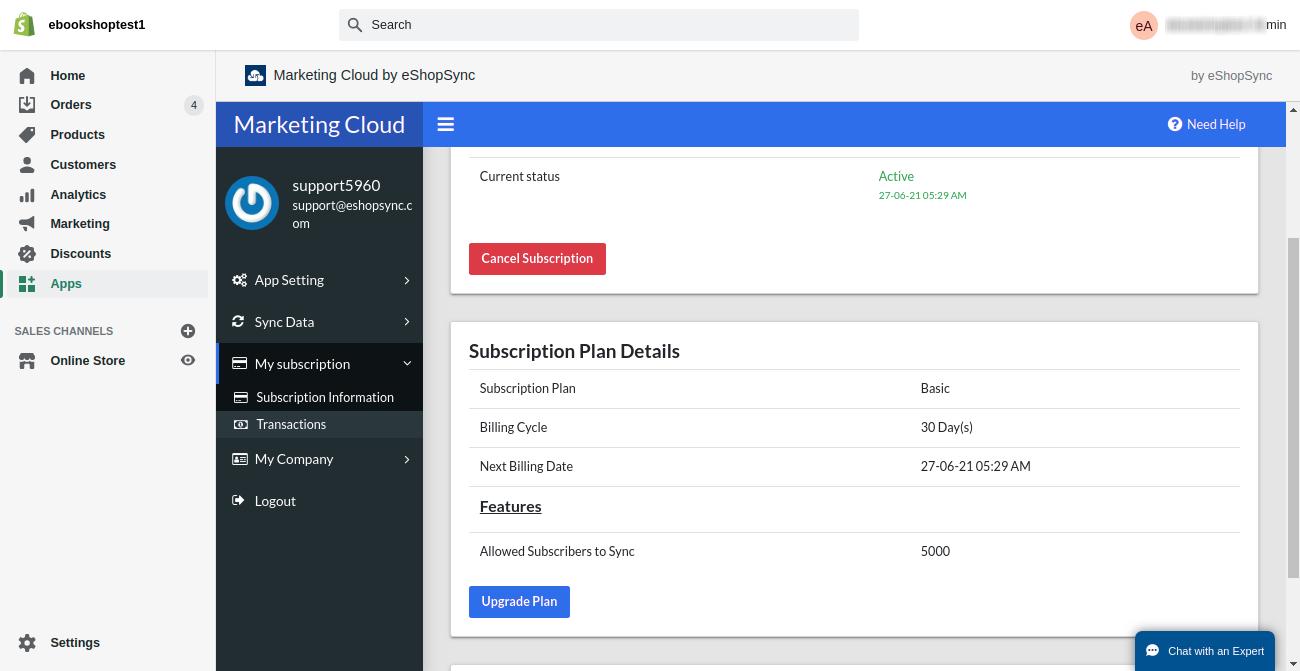This screenshot has width=1300, height=671.
Task: Click the Upgrade Plan button
Action: pyautogui.click(x=519, y=602)
